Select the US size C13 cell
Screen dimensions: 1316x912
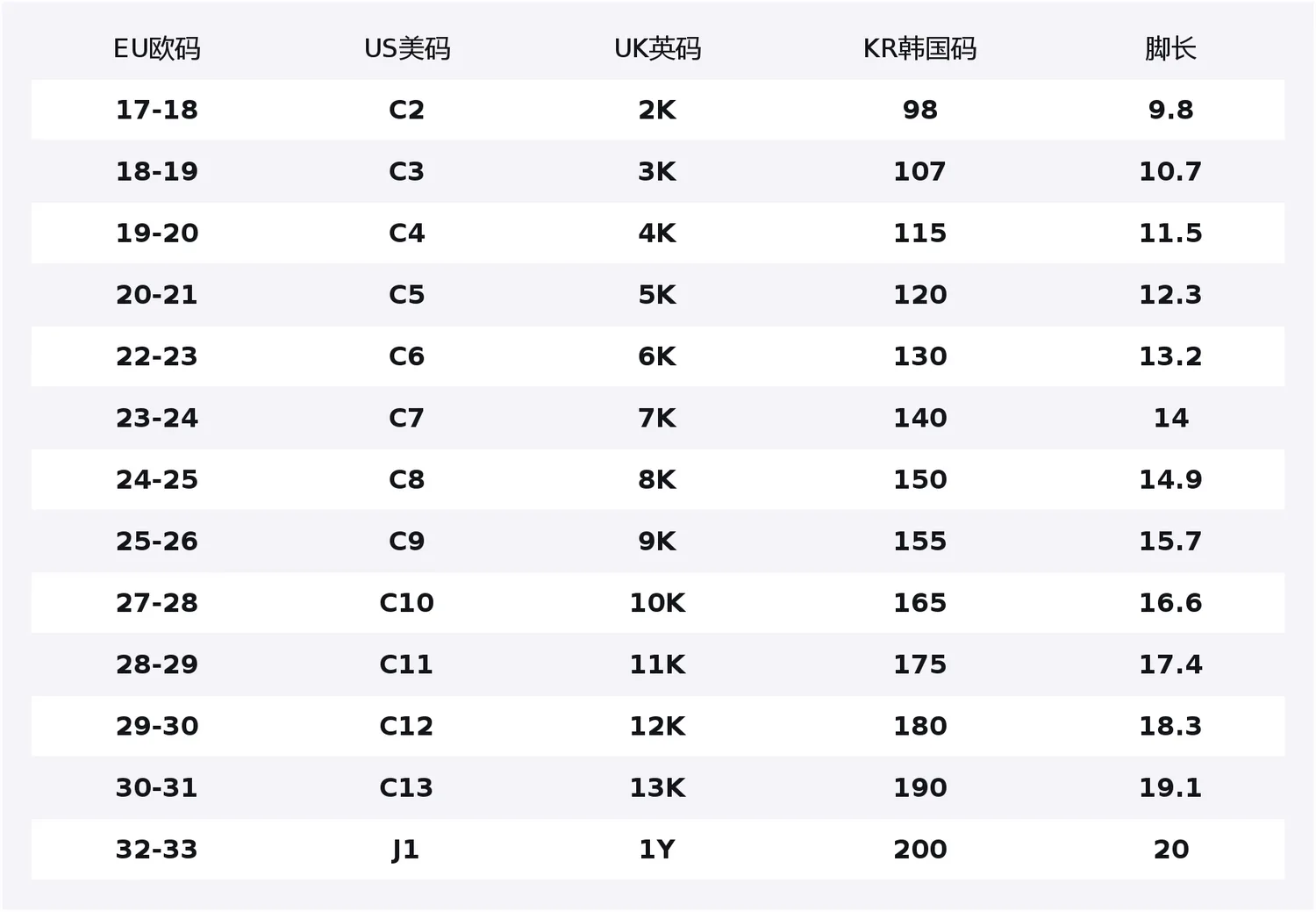(407, 787)
